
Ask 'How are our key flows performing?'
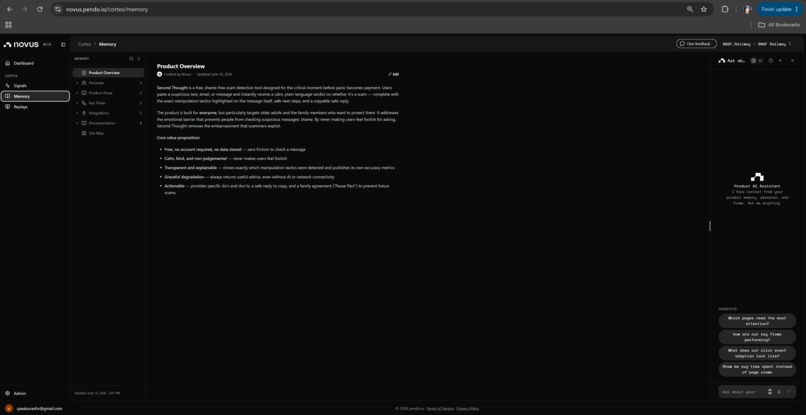tap(757, 337)
